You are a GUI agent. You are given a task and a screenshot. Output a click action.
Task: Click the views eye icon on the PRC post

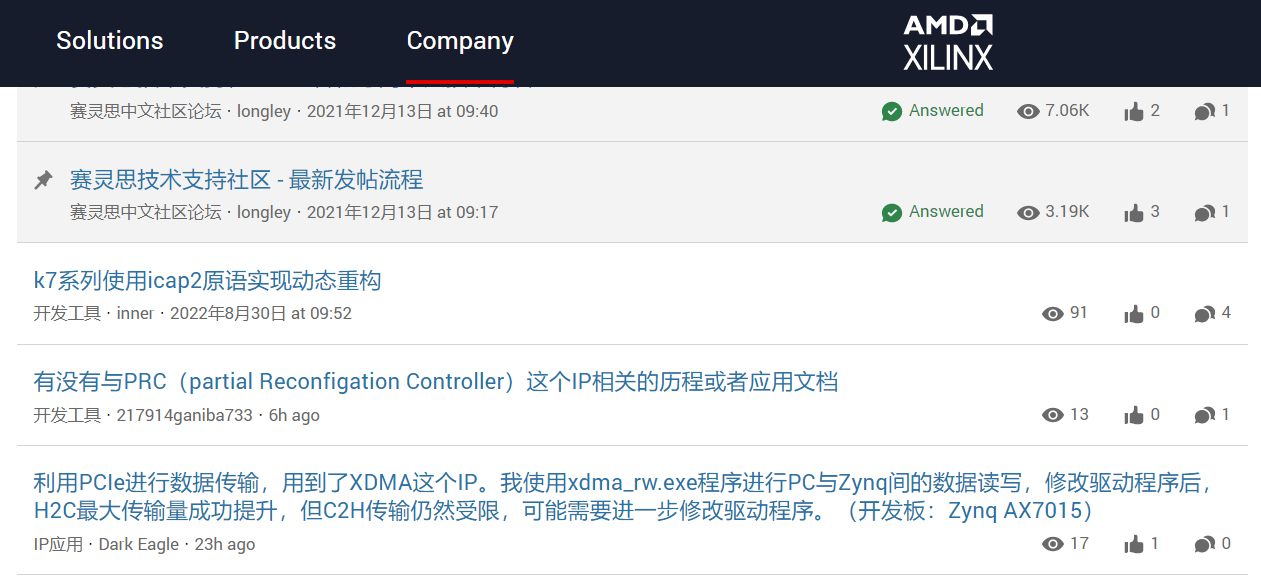(x=1052, y=415)
